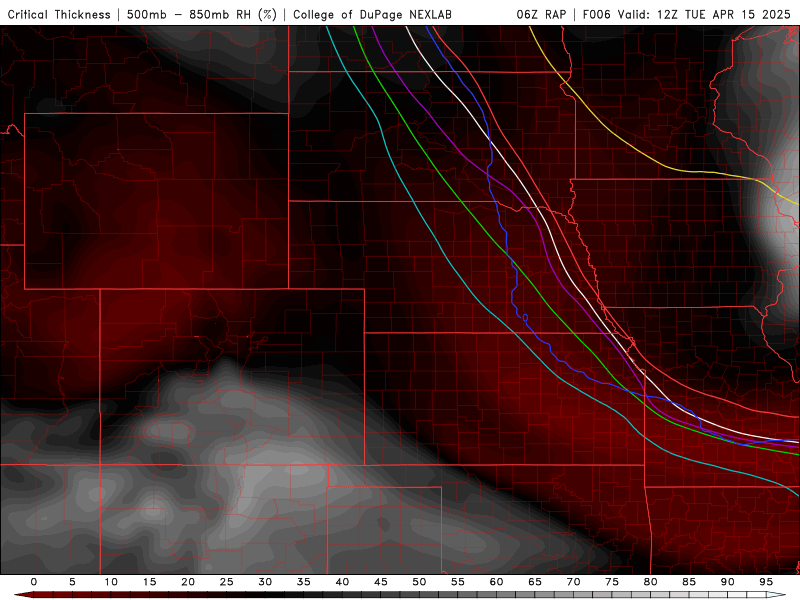Click the "06Z RAP" model run label
This screenshot has height=600, width=800.
pos(541,14)
